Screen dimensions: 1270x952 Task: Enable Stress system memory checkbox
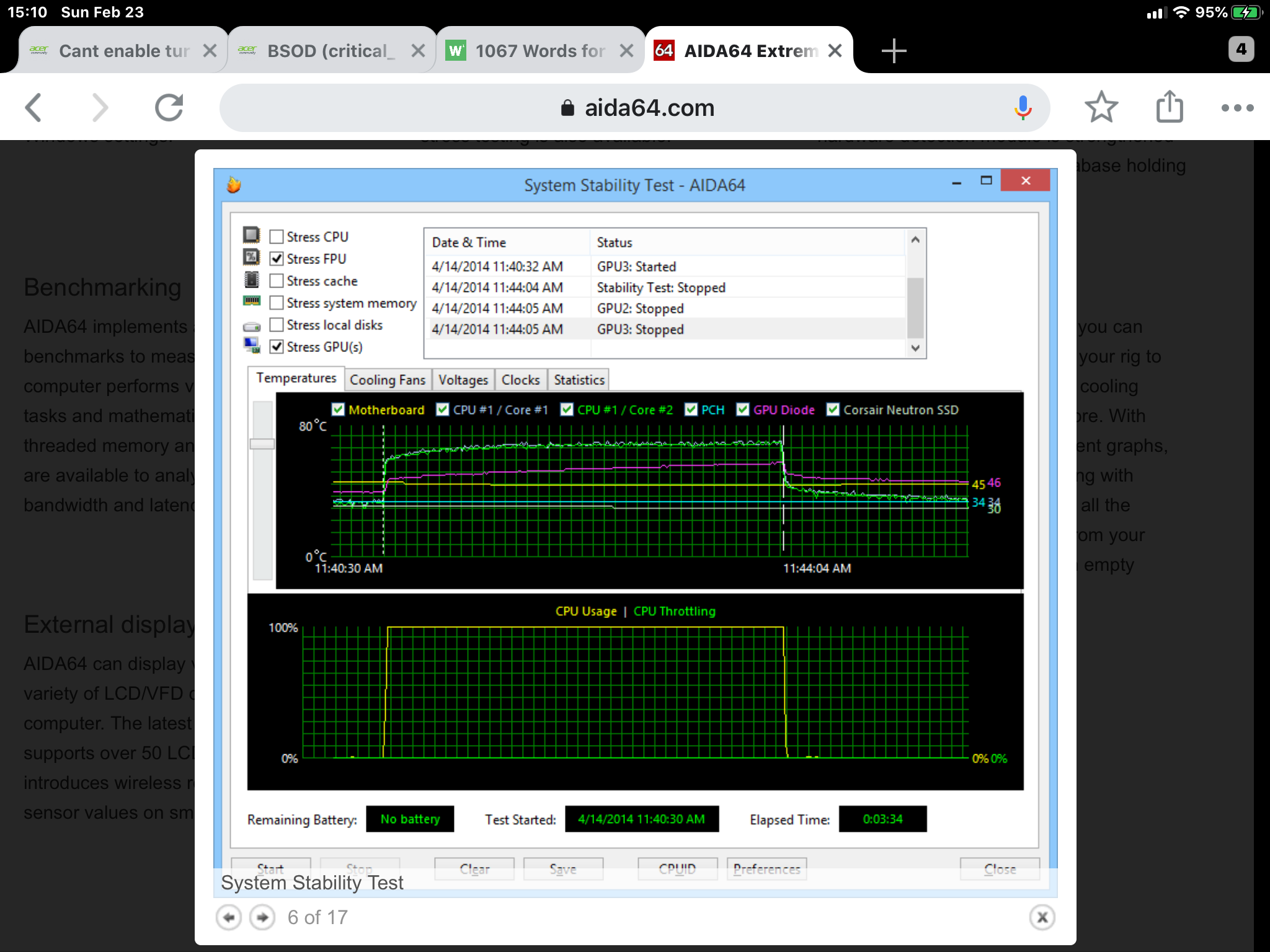pyautogui.click(x=277, y=302)
